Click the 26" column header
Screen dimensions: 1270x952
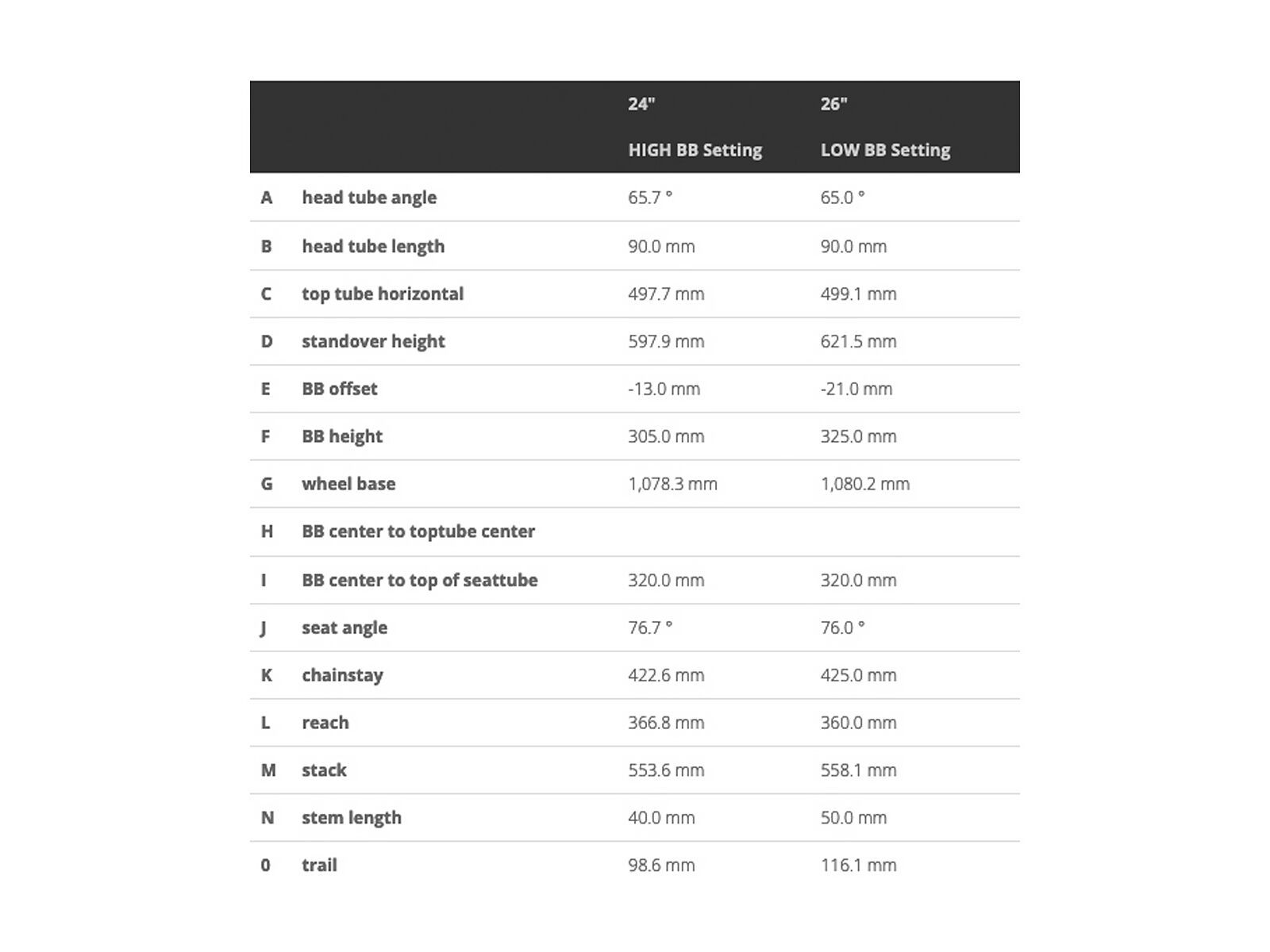(x=833, y=104)
